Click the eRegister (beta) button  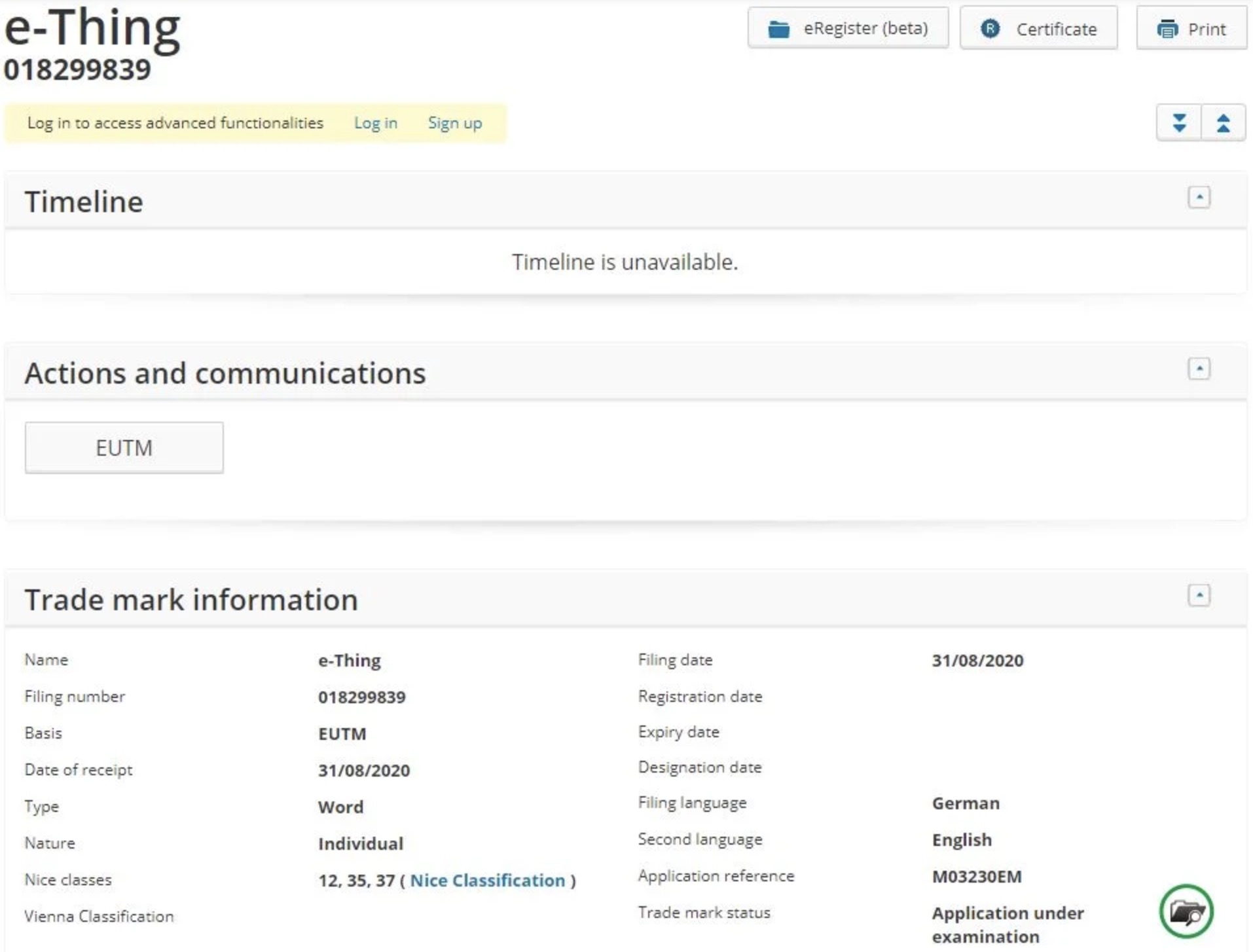point(848,27)
